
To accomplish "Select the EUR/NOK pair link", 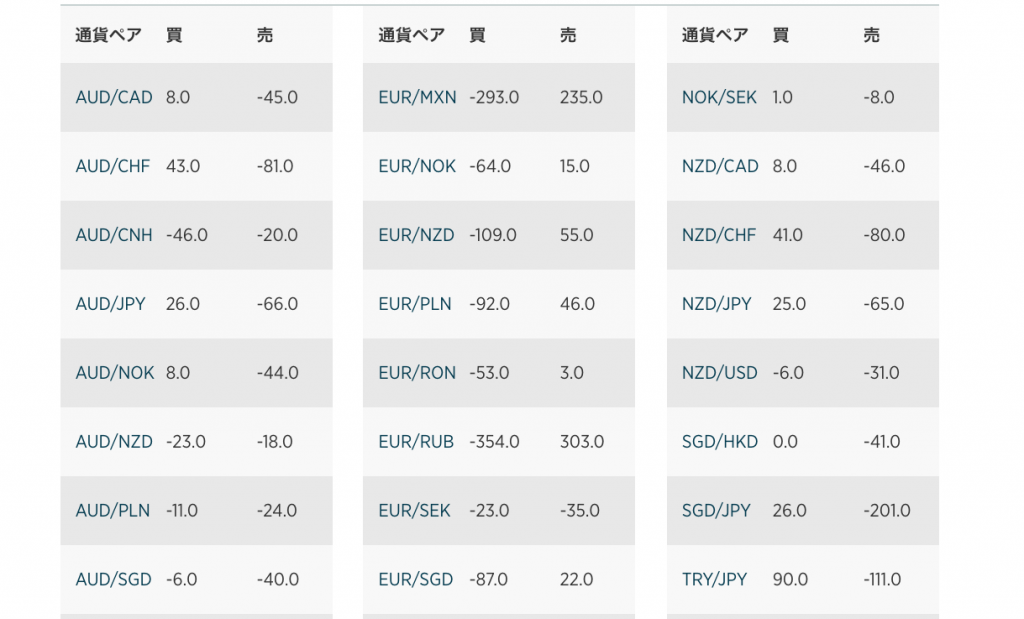I will [417, 167].
